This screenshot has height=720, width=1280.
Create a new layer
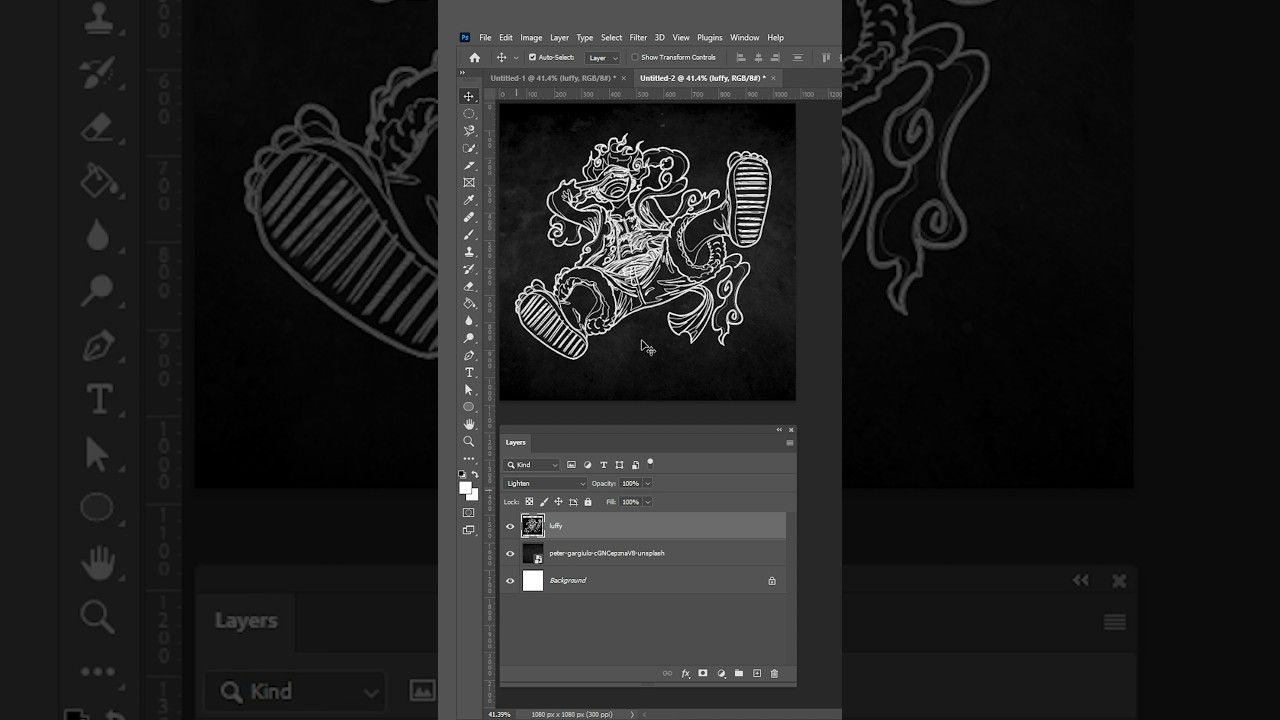click(757, 674)
